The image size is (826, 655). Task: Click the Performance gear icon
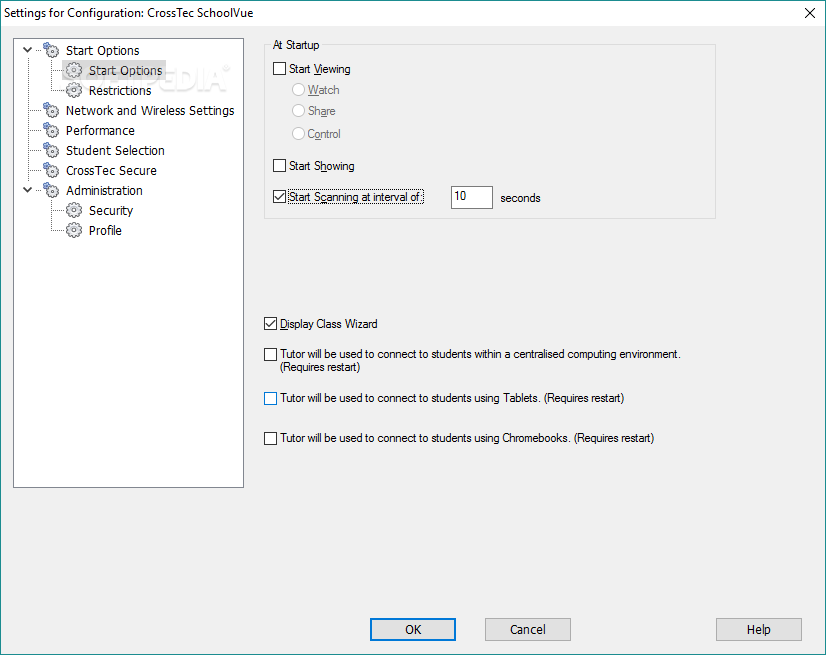click(x=51, y=130)
